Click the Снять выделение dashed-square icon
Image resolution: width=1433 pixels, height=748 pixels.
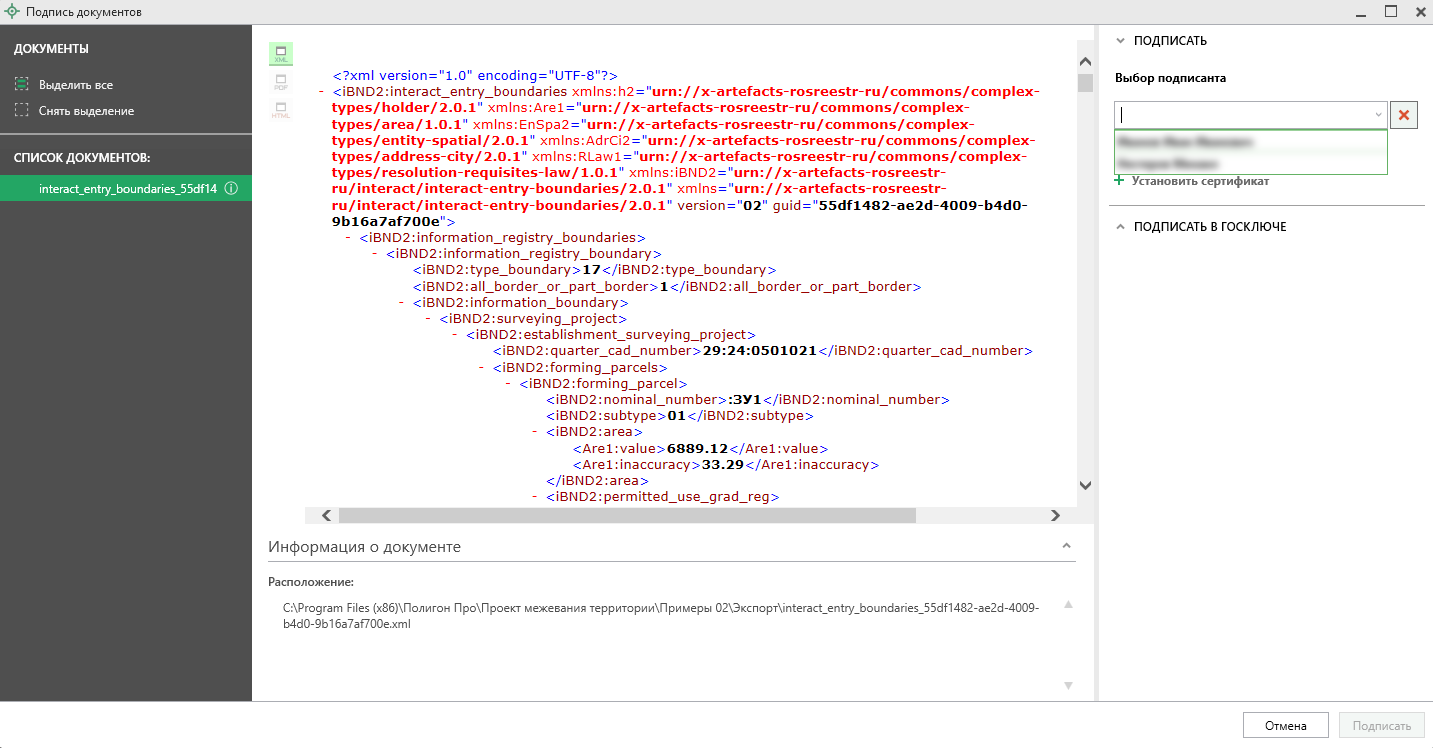tap(21, 111)
